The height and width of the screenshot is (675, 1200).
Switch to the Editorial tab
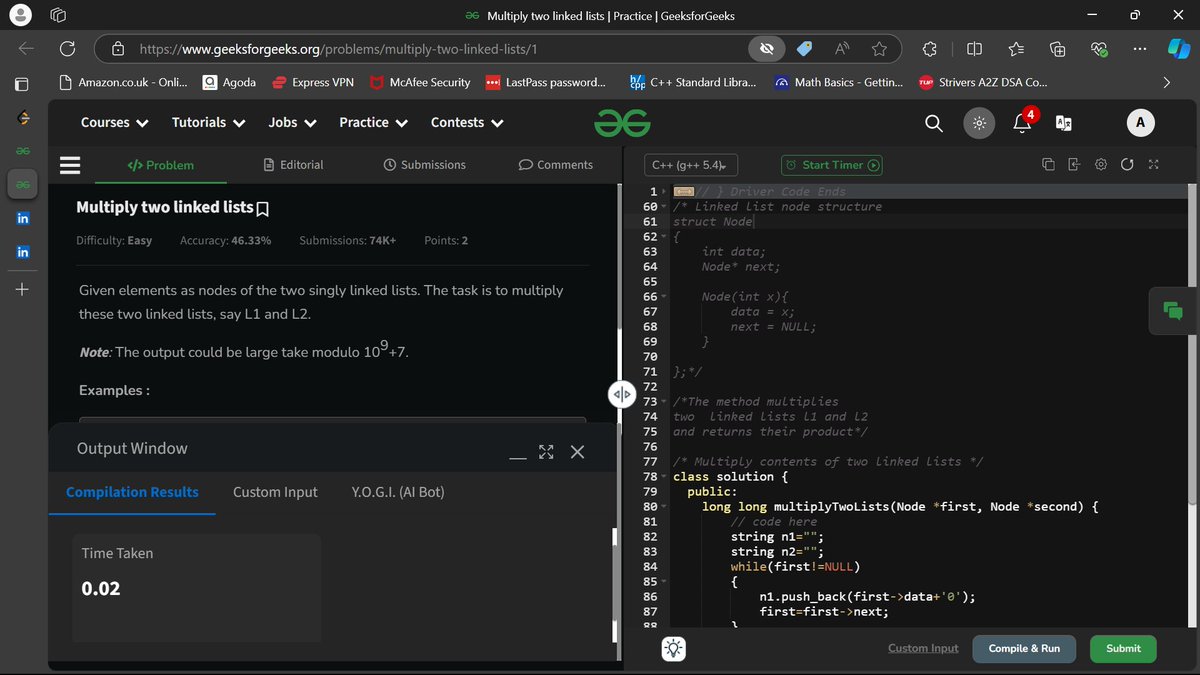tap(293, 165)
